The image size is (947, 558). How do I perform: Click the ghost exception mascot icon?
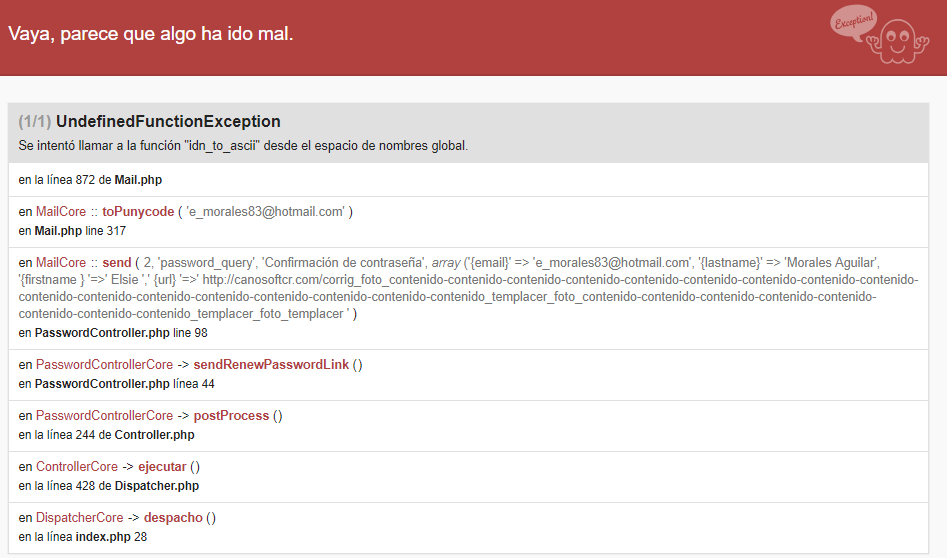pyautogui.click(x=892, y=40)
